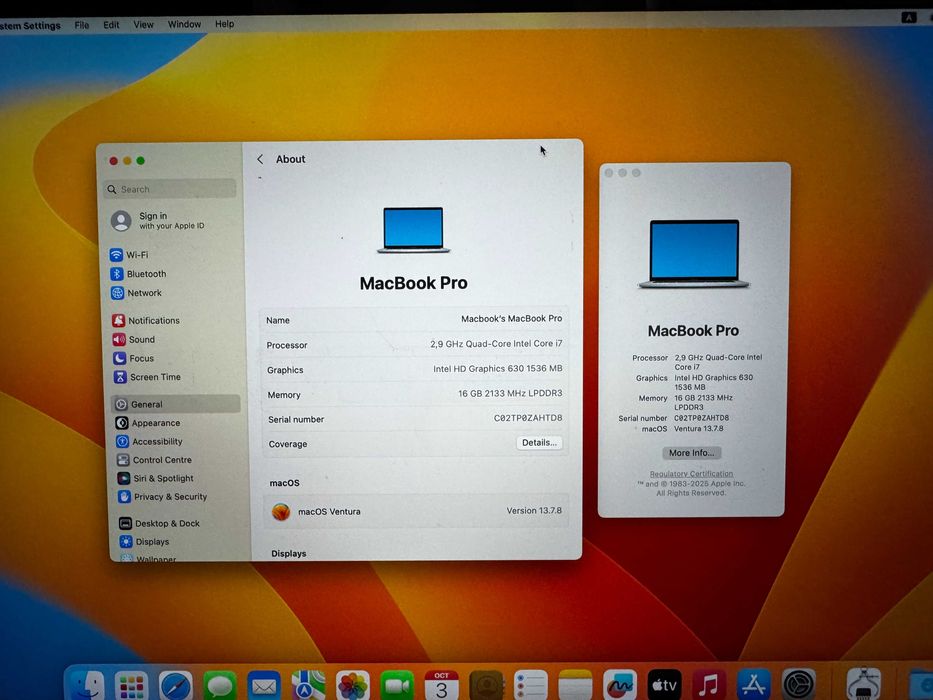The width and height of the screenshot is (933, 700).
Task: Open the View menu
Action: click(x=143, y=24)
